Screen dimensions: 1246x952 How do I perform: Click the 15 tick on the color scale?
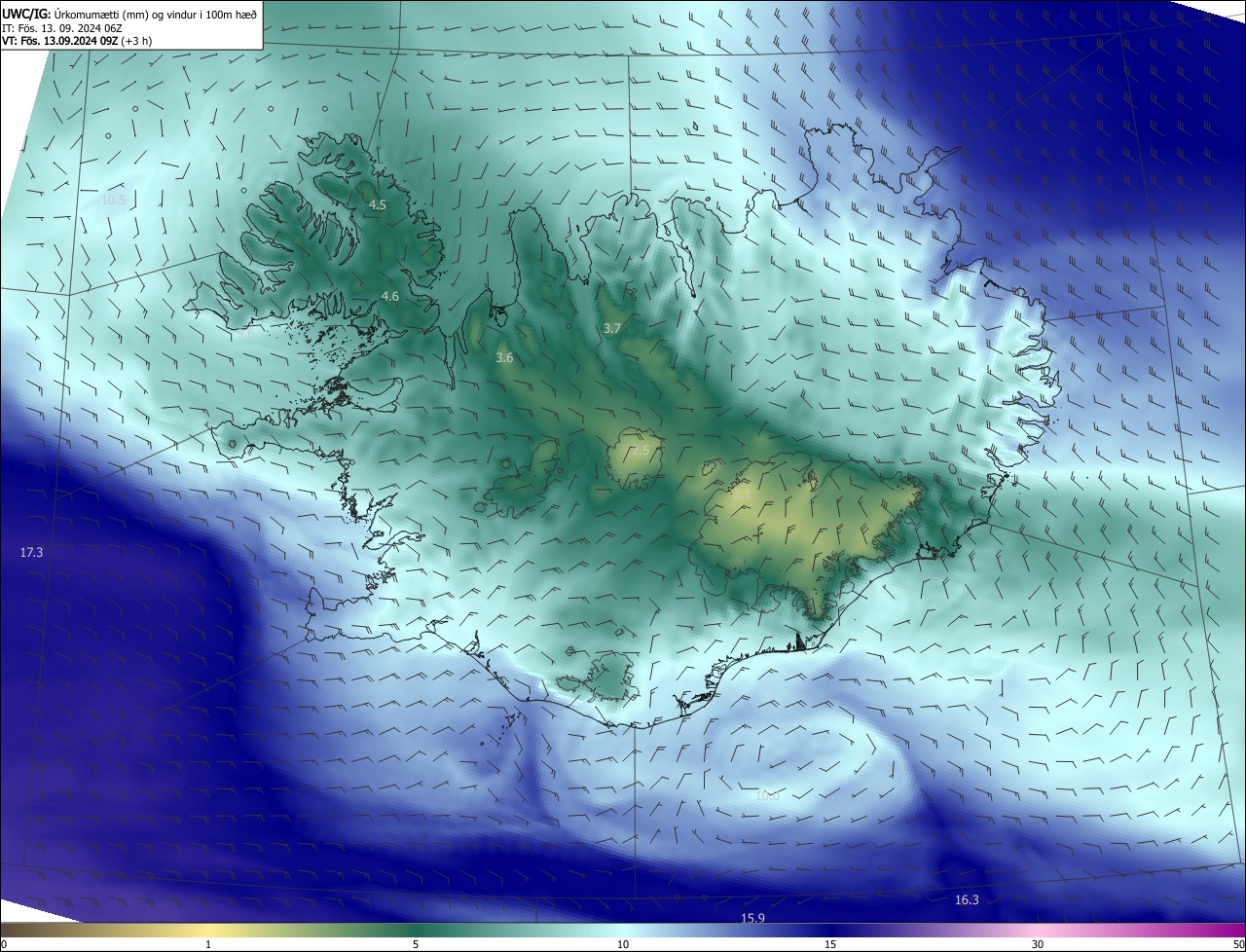830,944
